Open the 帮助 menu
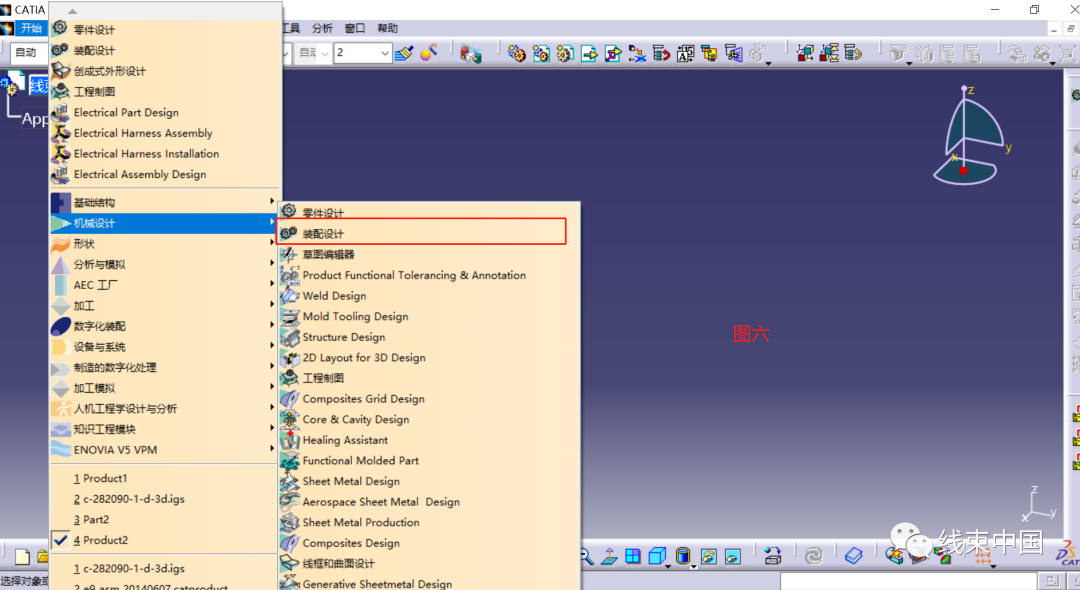 [388, 28]
